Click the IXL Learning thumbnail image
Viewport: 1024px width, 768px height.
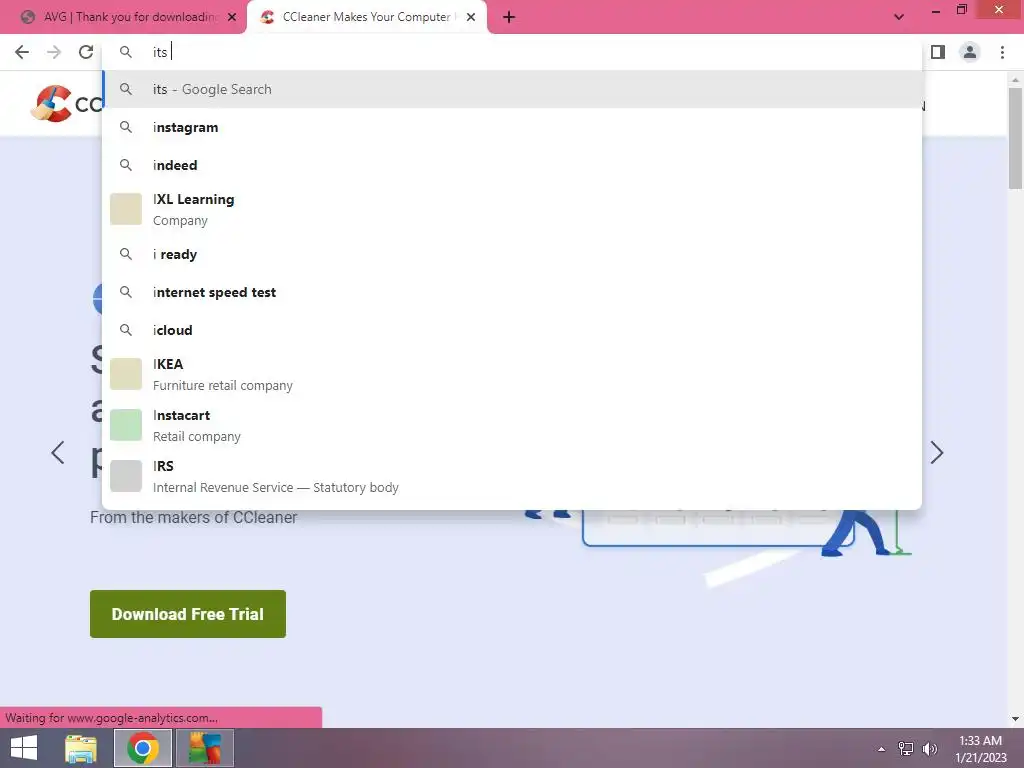(126, 209)
